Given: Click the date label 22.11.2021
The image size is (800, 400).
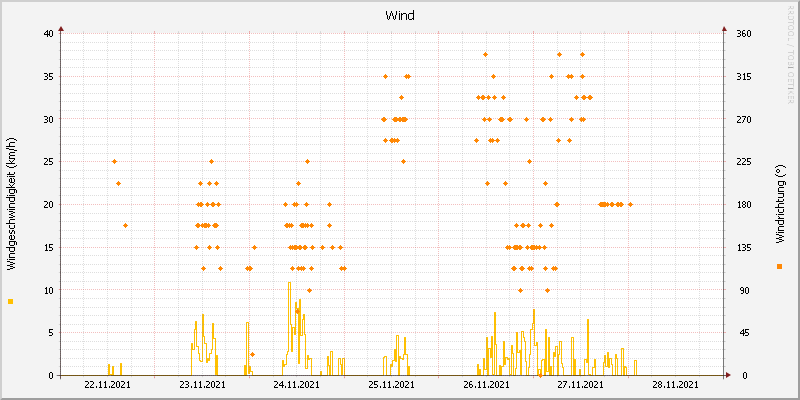Looking at the screenshot, I should [x=107, y=384].
